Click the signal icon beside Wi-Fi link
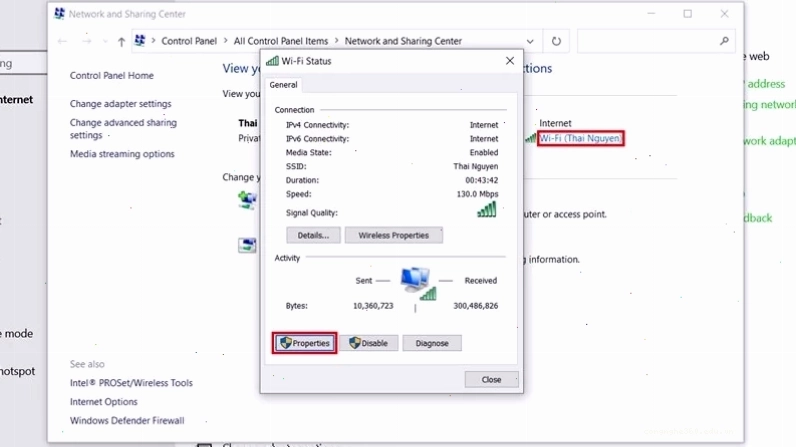This screenshot has width=796, height=448. pyautogui.click(x=531, y=138)
